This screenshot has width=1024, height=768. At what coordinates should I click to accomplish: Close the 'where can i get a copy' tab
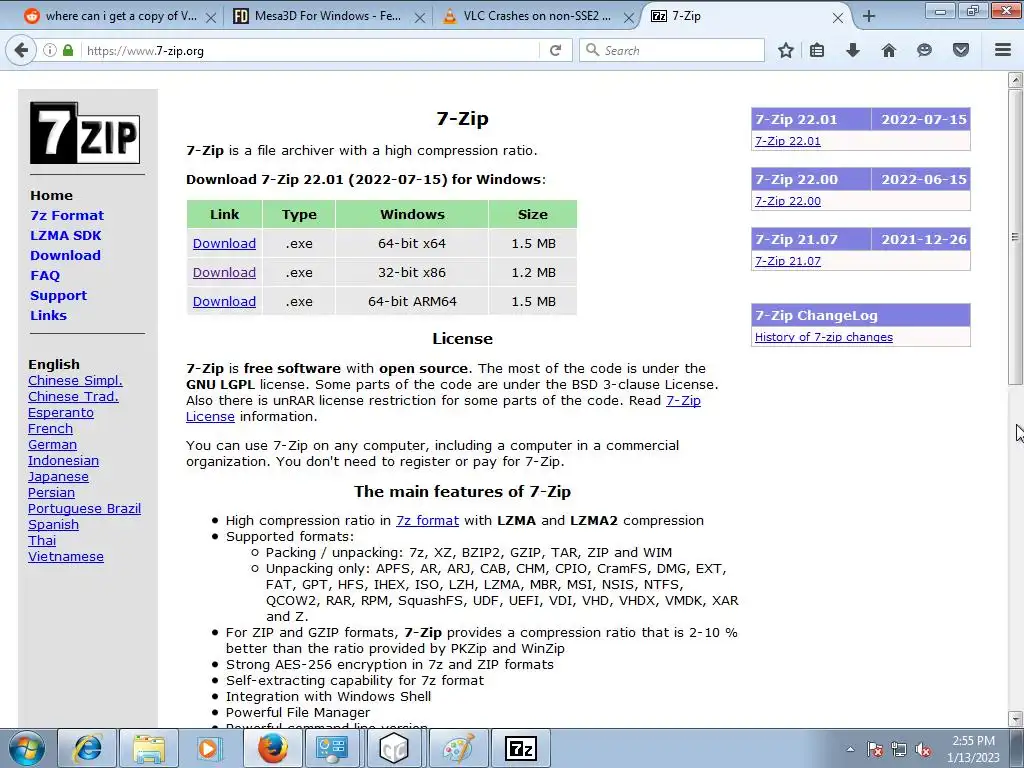coord(211,18)
